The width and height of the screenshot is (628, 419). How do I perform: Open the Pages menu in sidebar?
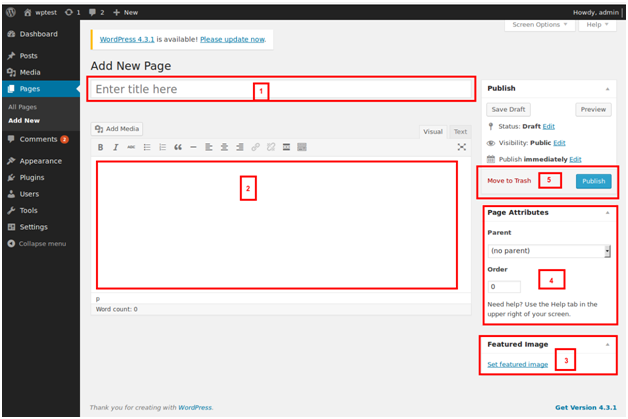41,89
